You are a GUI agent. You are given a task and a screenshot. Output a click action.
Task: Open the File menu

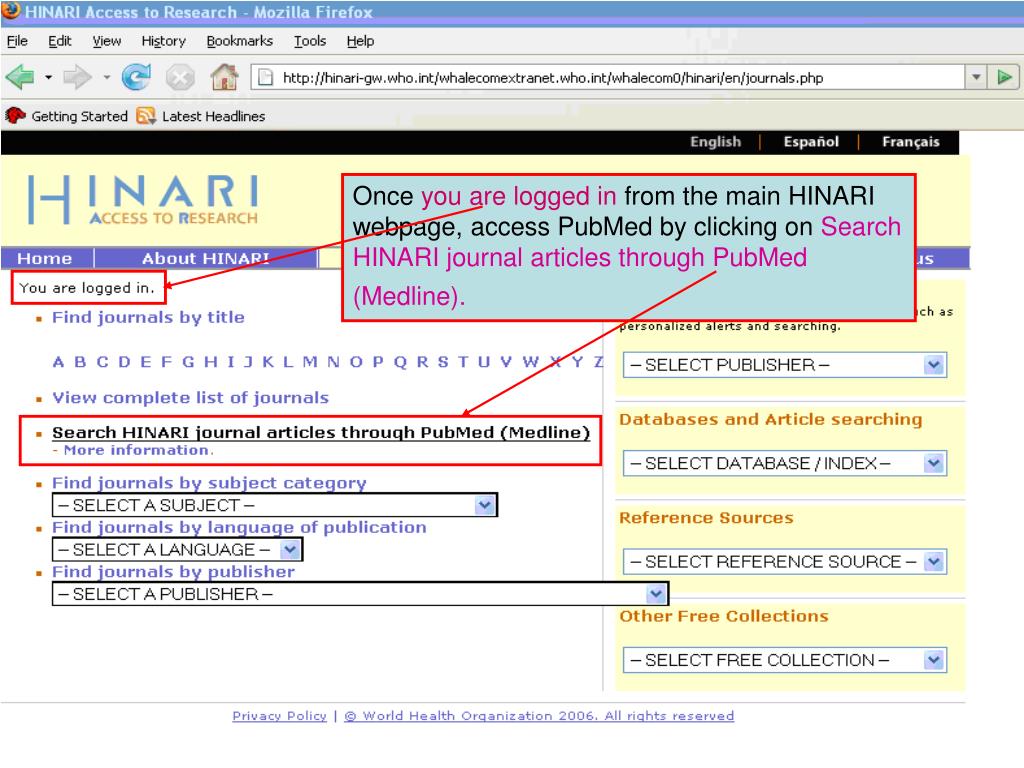(x=17, y=41)
